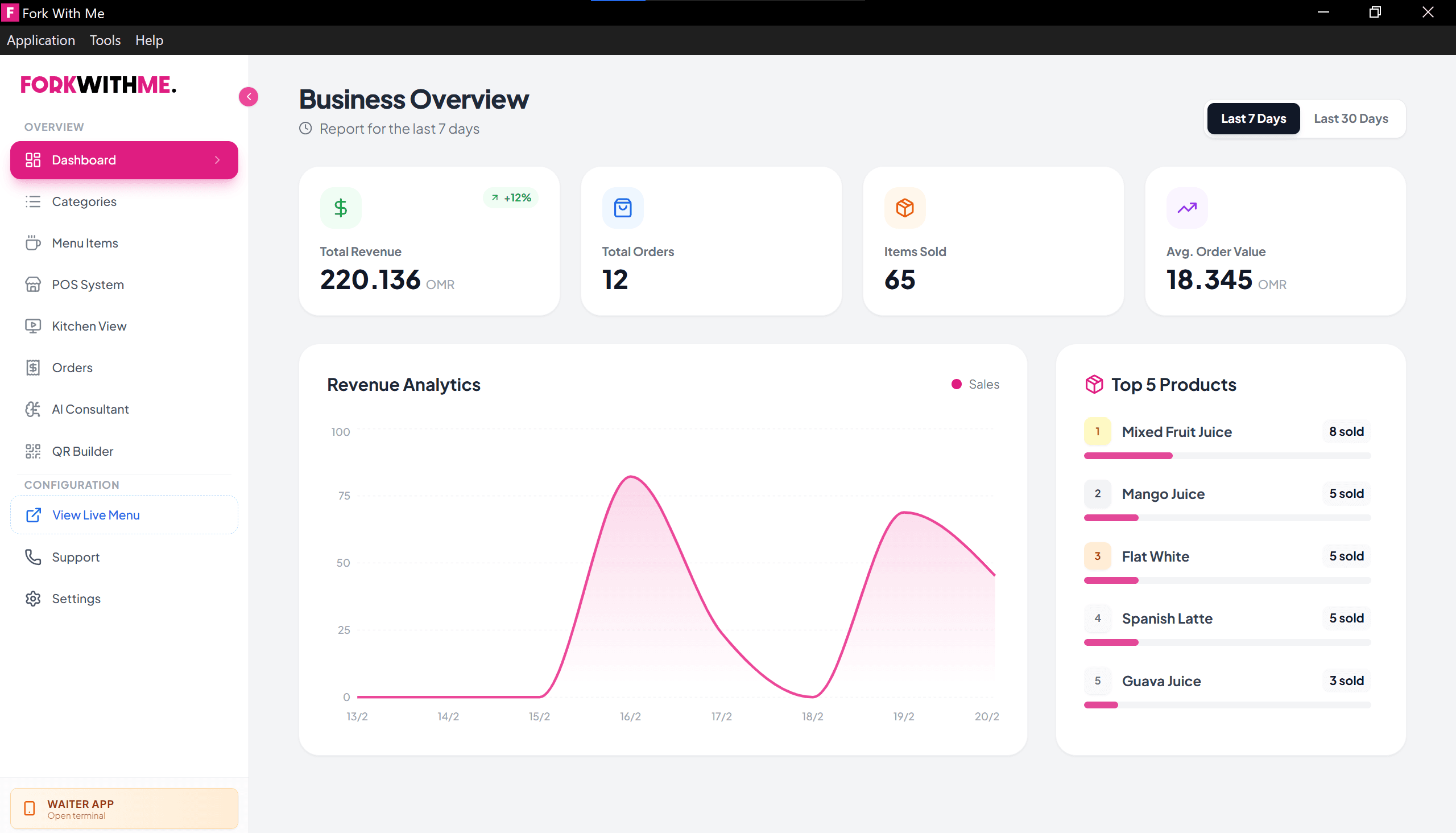Switch report to Last 30 Days
1456x833 pixels.
[1350, 118]
